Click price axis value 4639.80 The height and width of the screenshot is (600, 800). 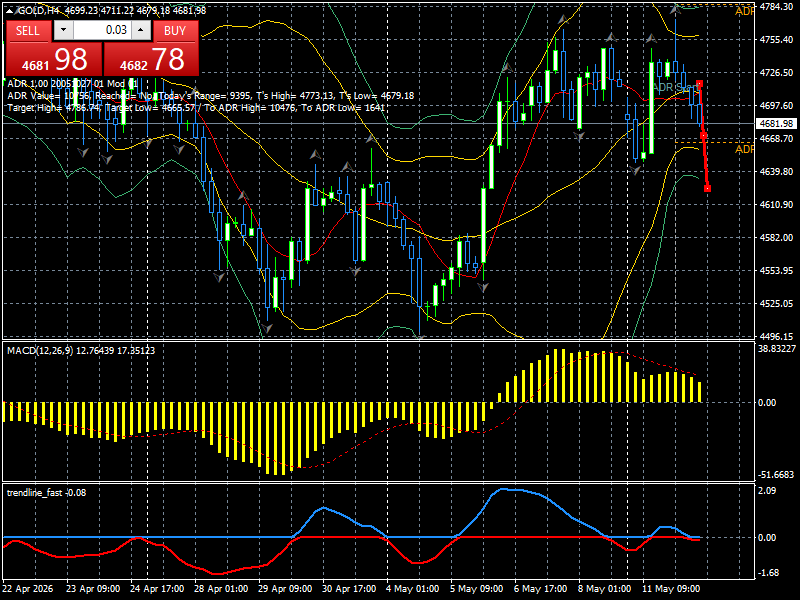click(776, 171)
